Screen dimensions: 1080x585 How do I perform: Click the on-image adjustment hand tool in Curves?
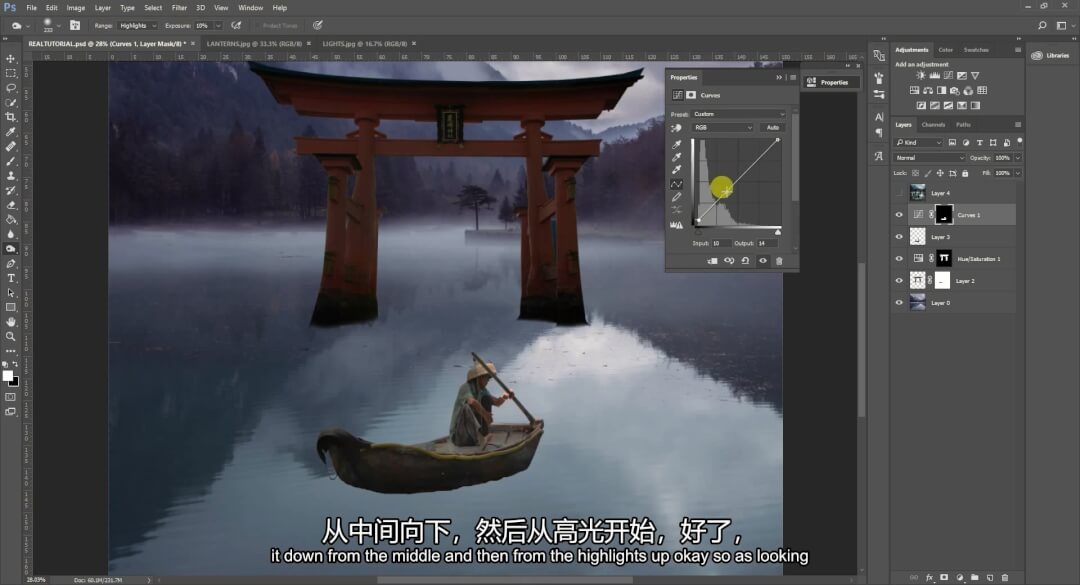[x=676, y=128]
